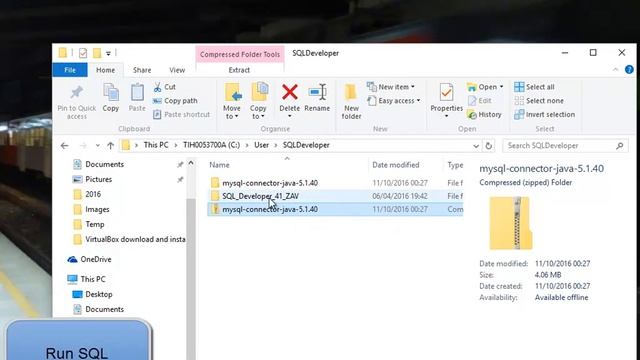Switch to View ribbon tab

[177, 70]
